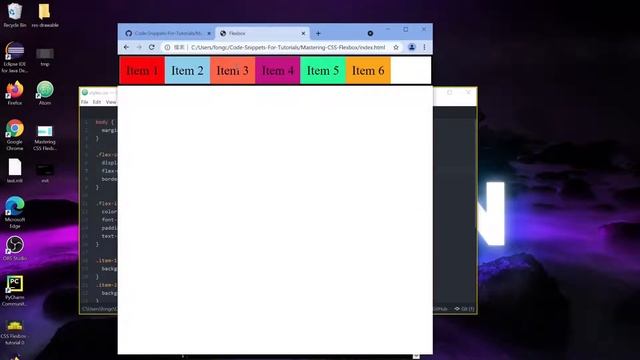Minimize the Chrome window
Viewport: 640px width, 360px height.
click(x=388, y=29)
